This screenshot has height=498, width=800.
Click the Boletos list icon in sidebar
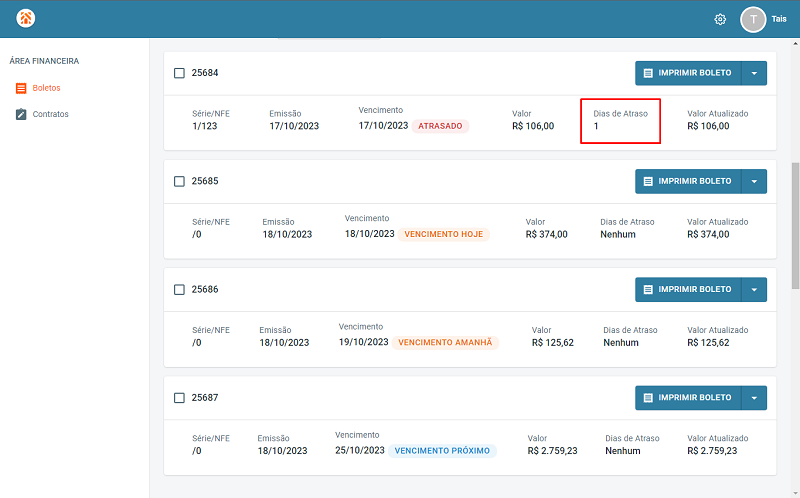coord(21,88)
